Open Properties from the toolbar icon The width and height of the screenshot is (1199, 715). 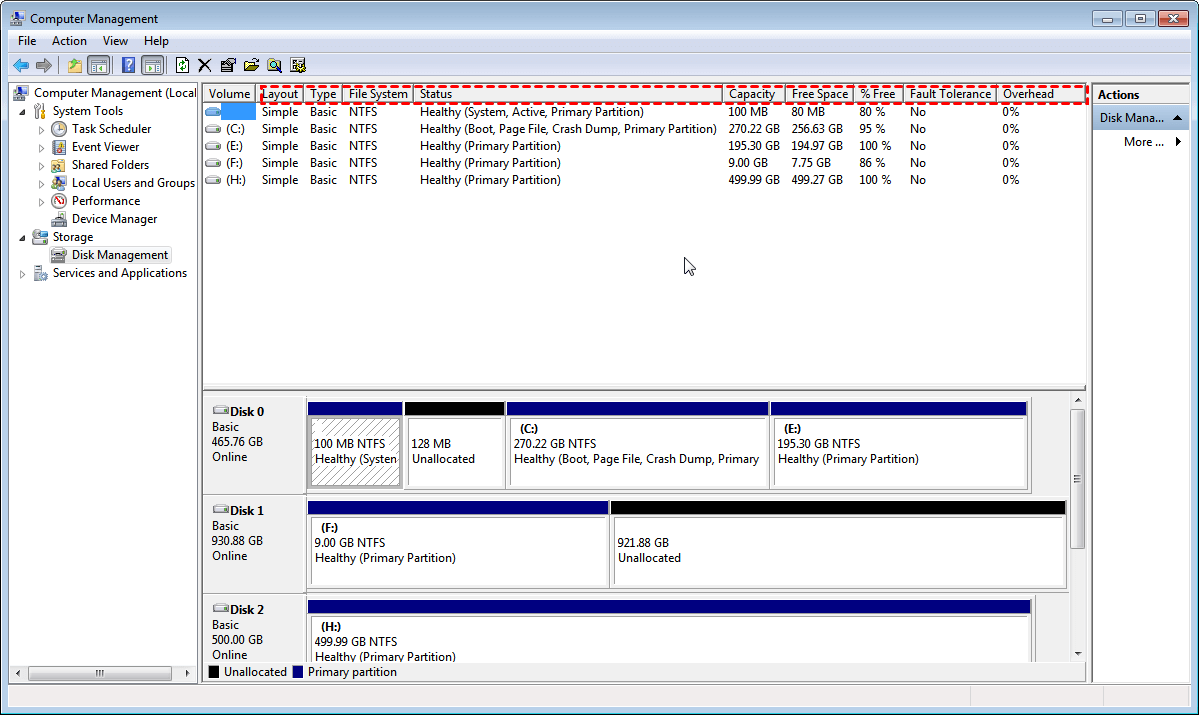tap(228, 66)
